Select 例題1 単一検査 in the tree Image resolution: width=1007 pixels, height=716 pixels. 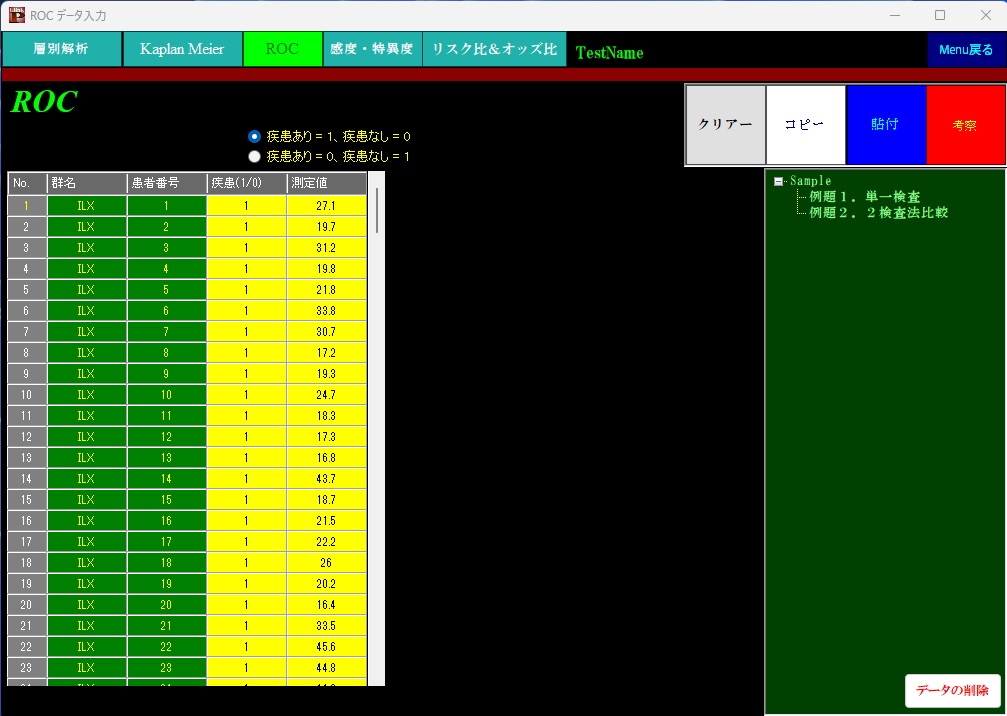point(862,196)
